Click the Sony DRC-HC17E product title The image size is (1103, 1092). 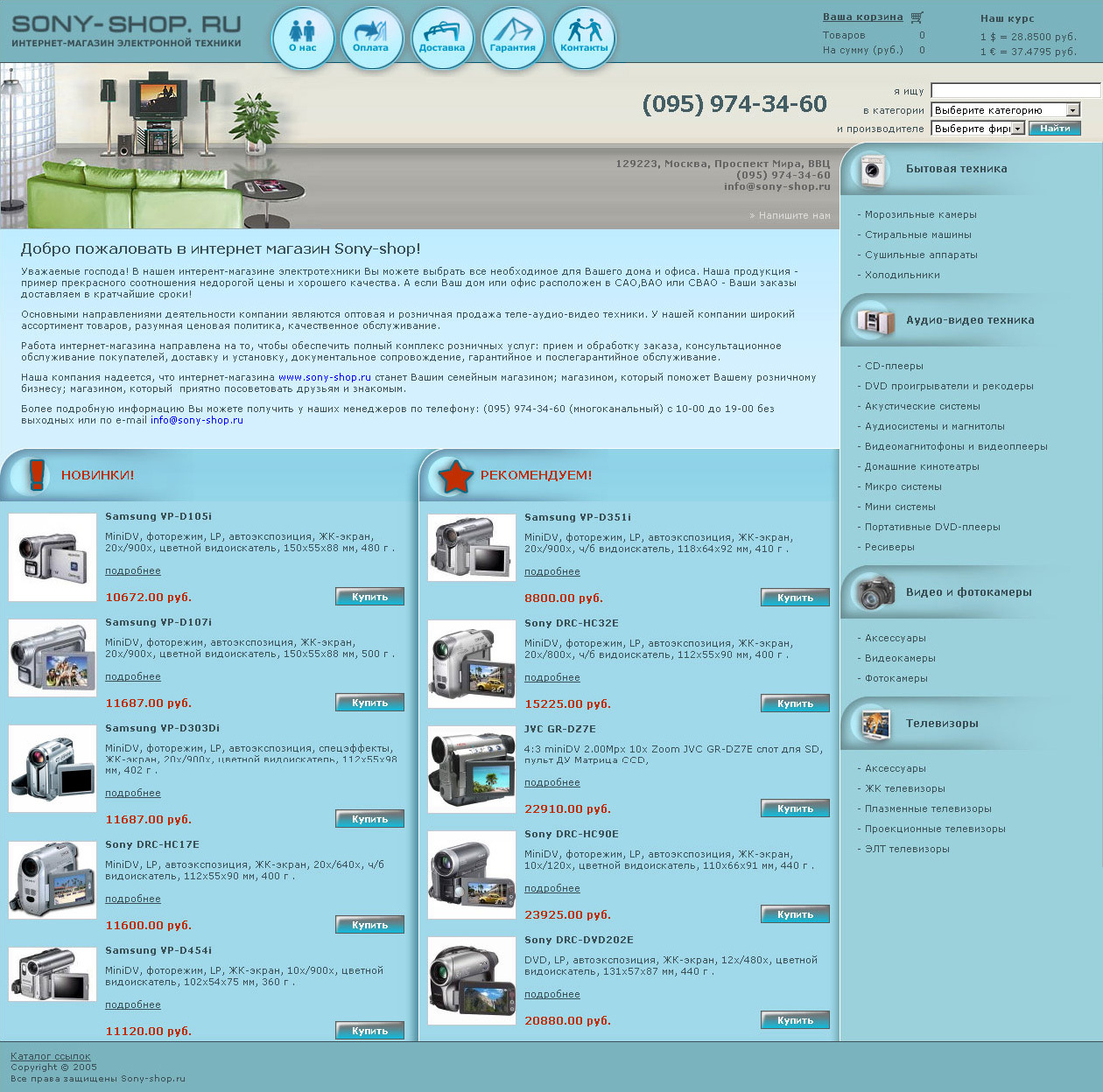pos(152,844)
